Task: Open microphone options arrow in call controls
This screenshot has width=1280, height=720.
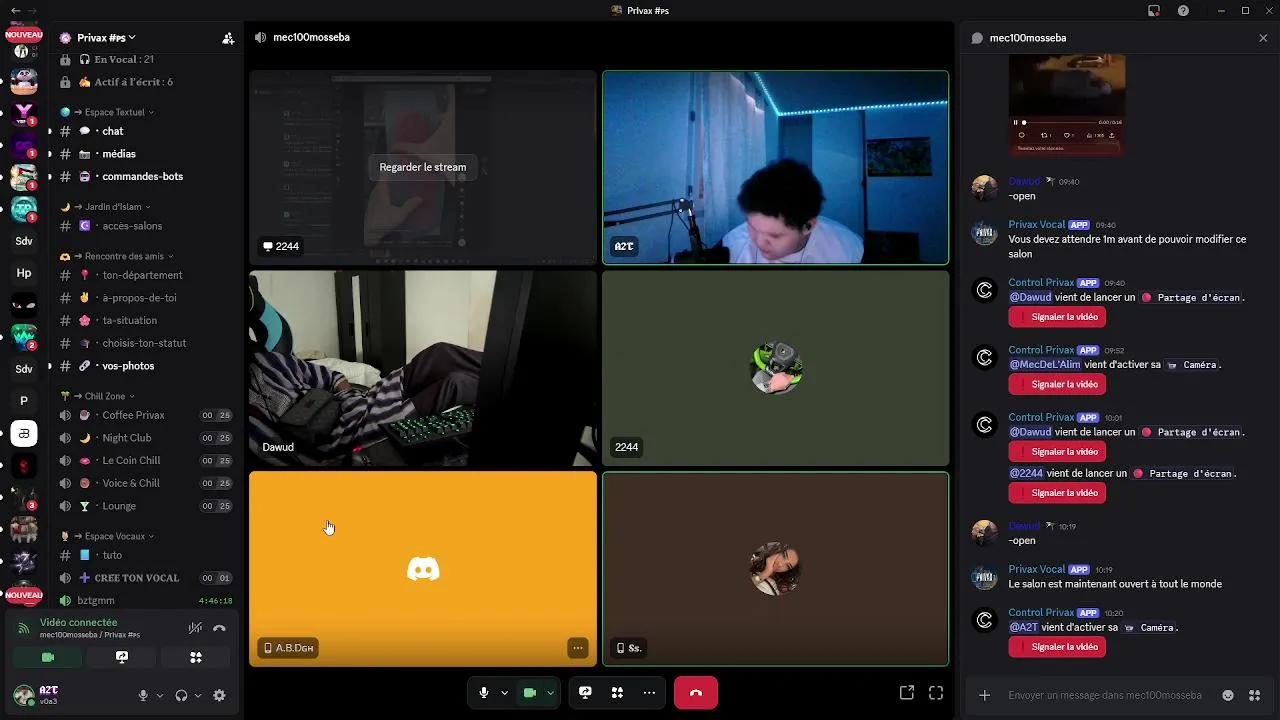Action: pos(504,693)
